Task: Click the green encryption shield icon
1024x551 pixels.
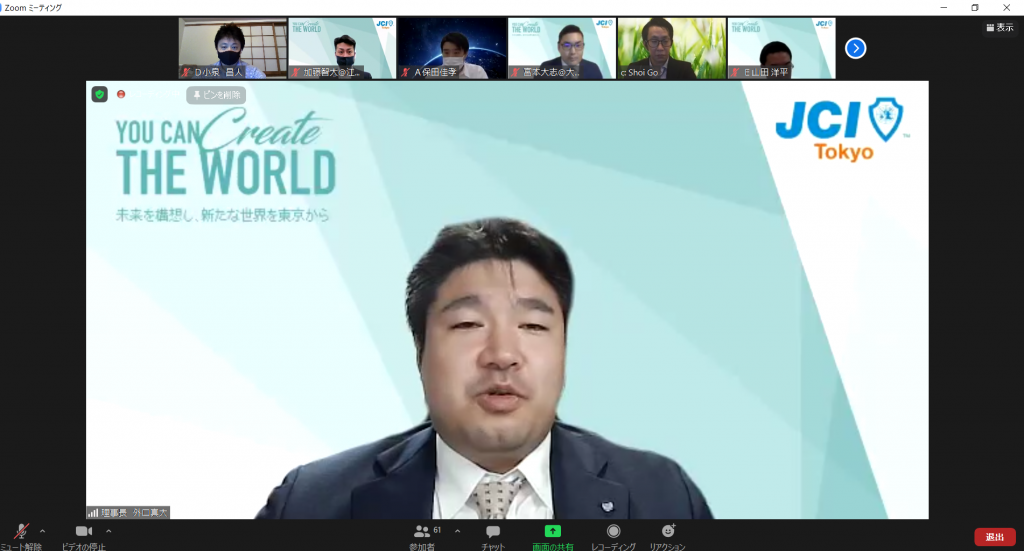Action: coord(100,95)
